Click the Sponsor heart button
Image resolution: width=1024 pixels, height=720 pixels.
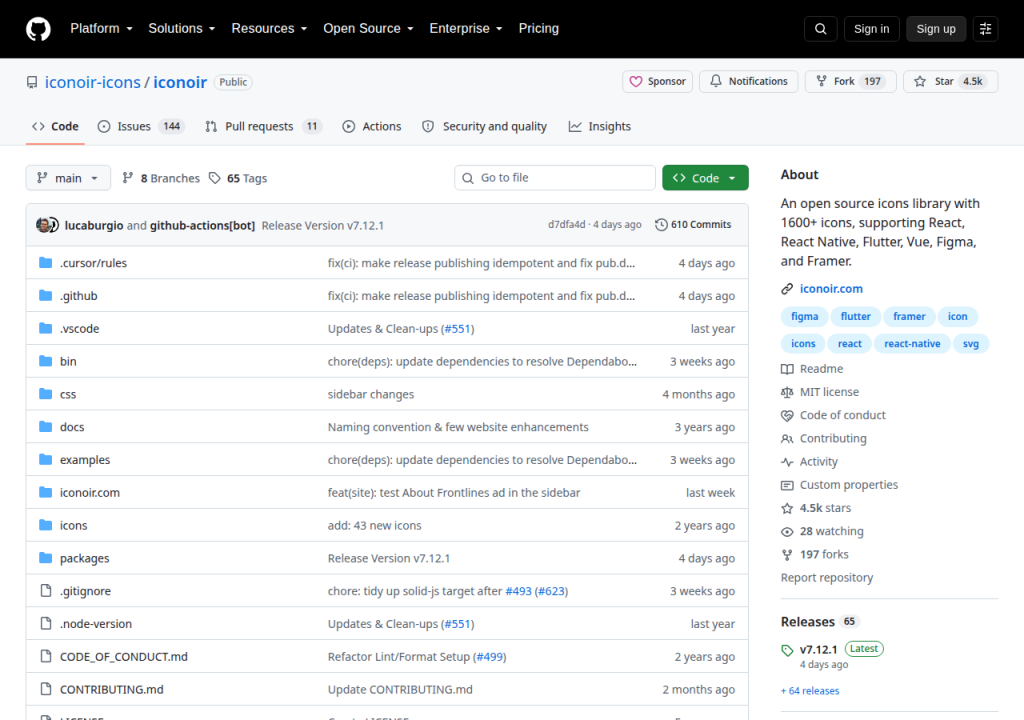pos(658,82)
